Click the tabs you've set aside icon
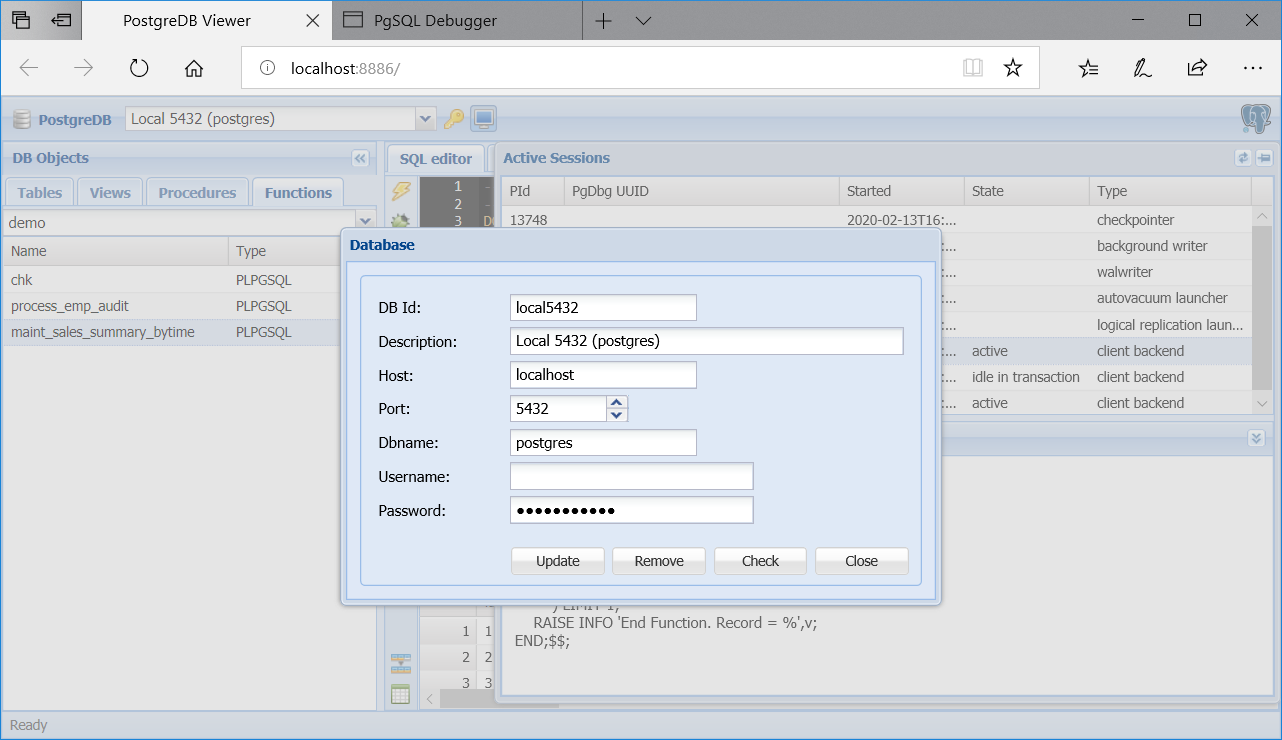This screenshot has width=1282, height=740. 21,20
